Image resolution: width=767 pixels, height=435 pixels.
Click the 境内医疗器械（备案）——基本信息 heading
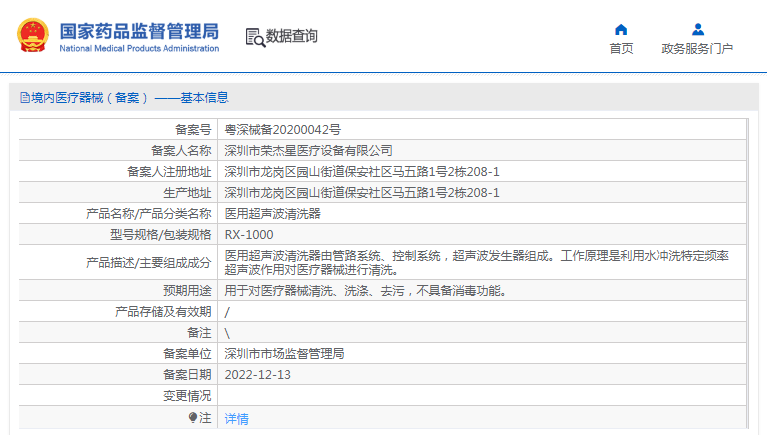point(130,97)
